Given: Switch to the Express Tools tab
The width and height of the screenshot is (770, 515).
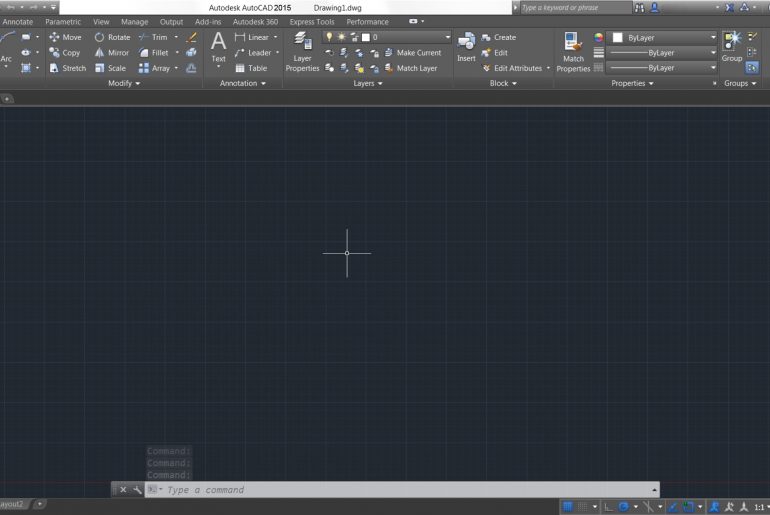Looking at the screenshot, I should (312, 21).
